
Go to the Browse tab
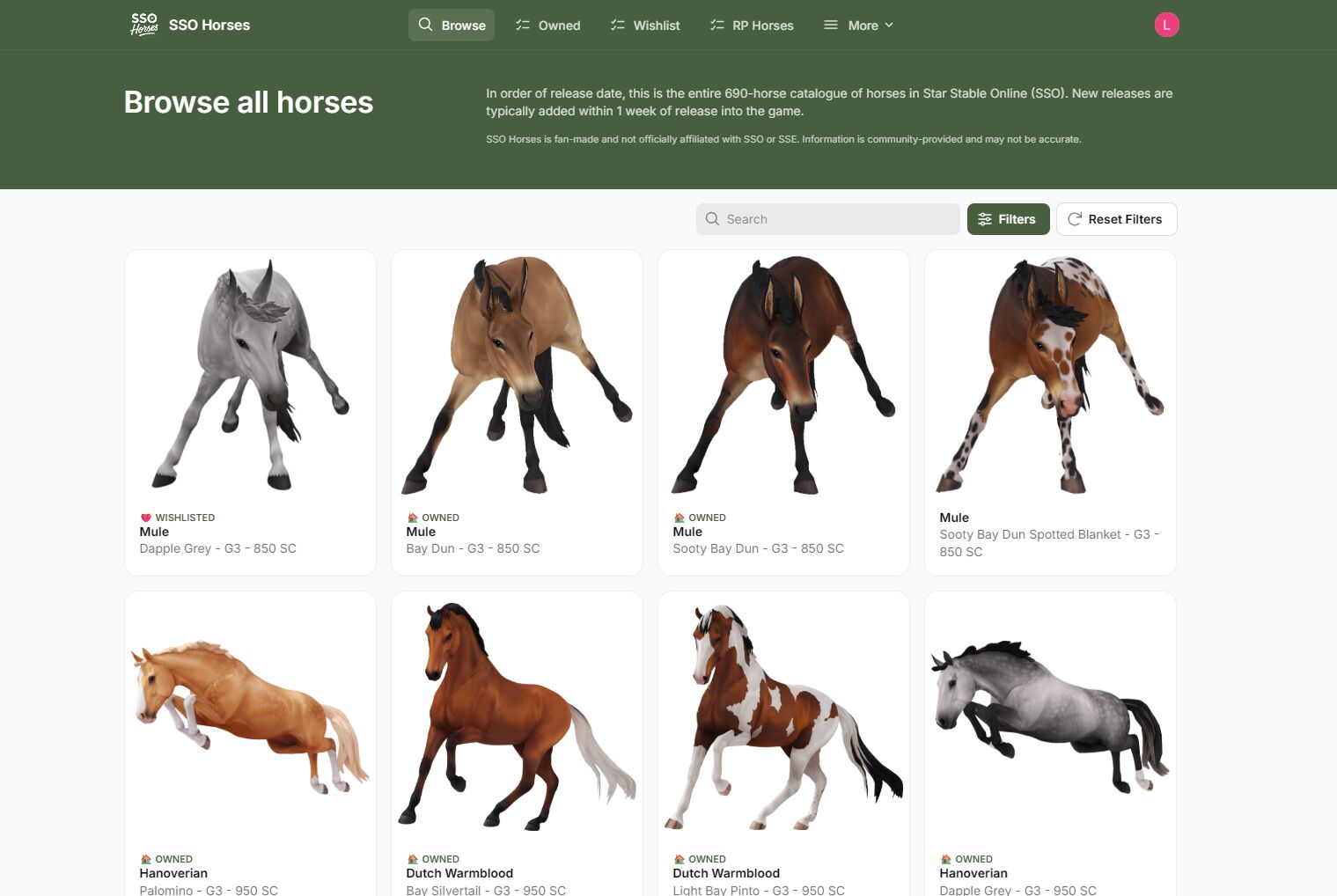click(x=452, y=26)
